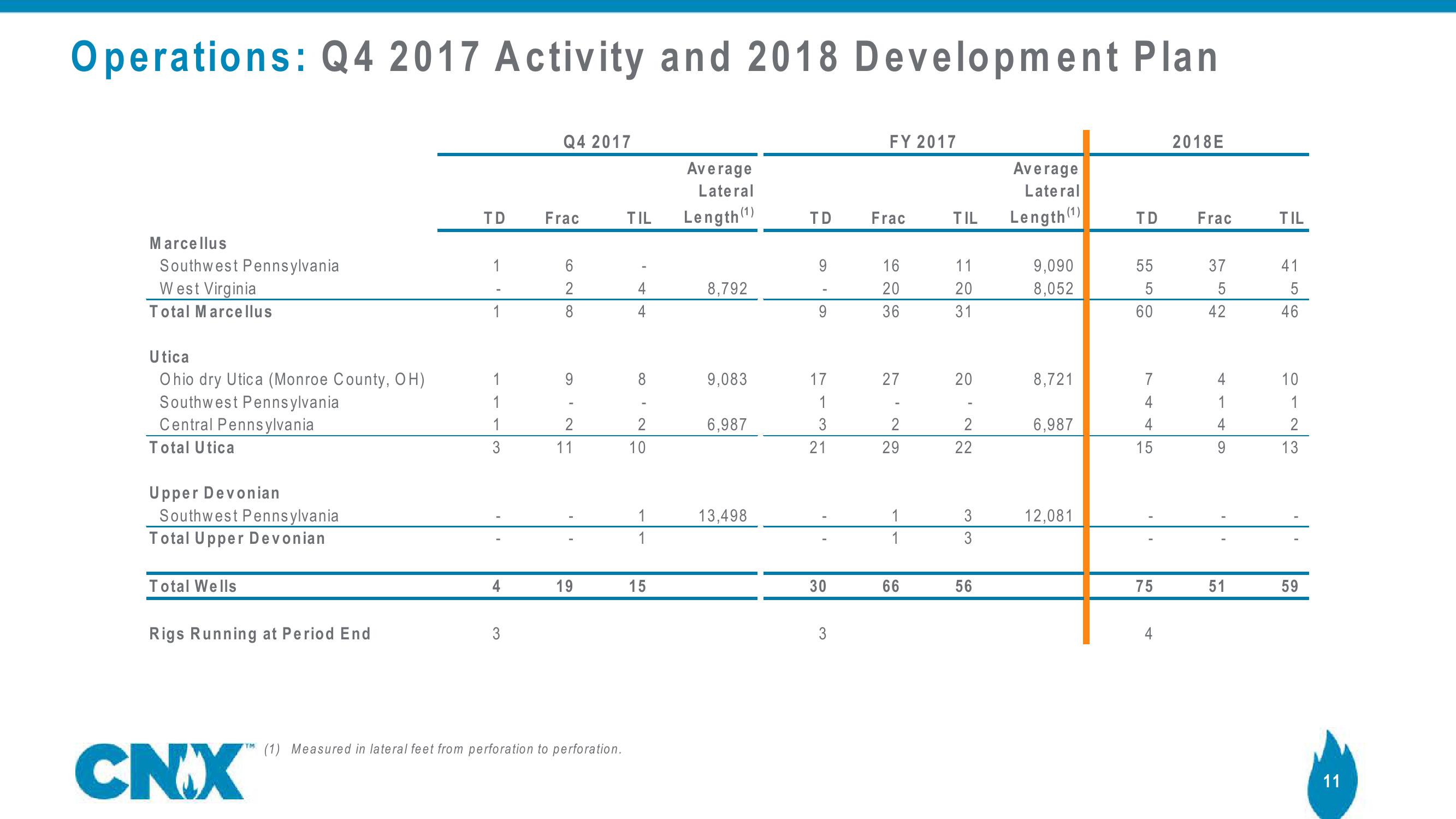This screenshot has width=1456, height=819.
Task: Click the Ohio dry Utica FY 2017 TD value '17'
Action: [818, 379]
